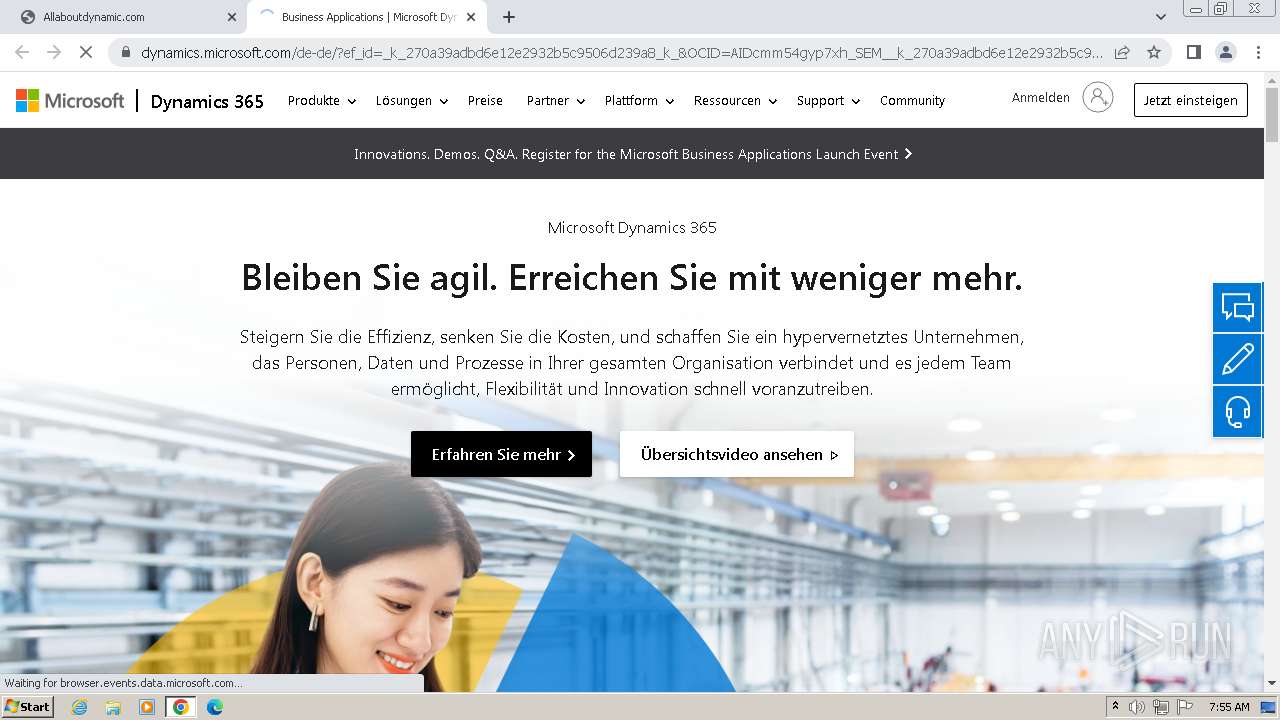The image size is (1280, 720).
Task: Open the Chrome profile icon
Action: [x=1225, y=52]
